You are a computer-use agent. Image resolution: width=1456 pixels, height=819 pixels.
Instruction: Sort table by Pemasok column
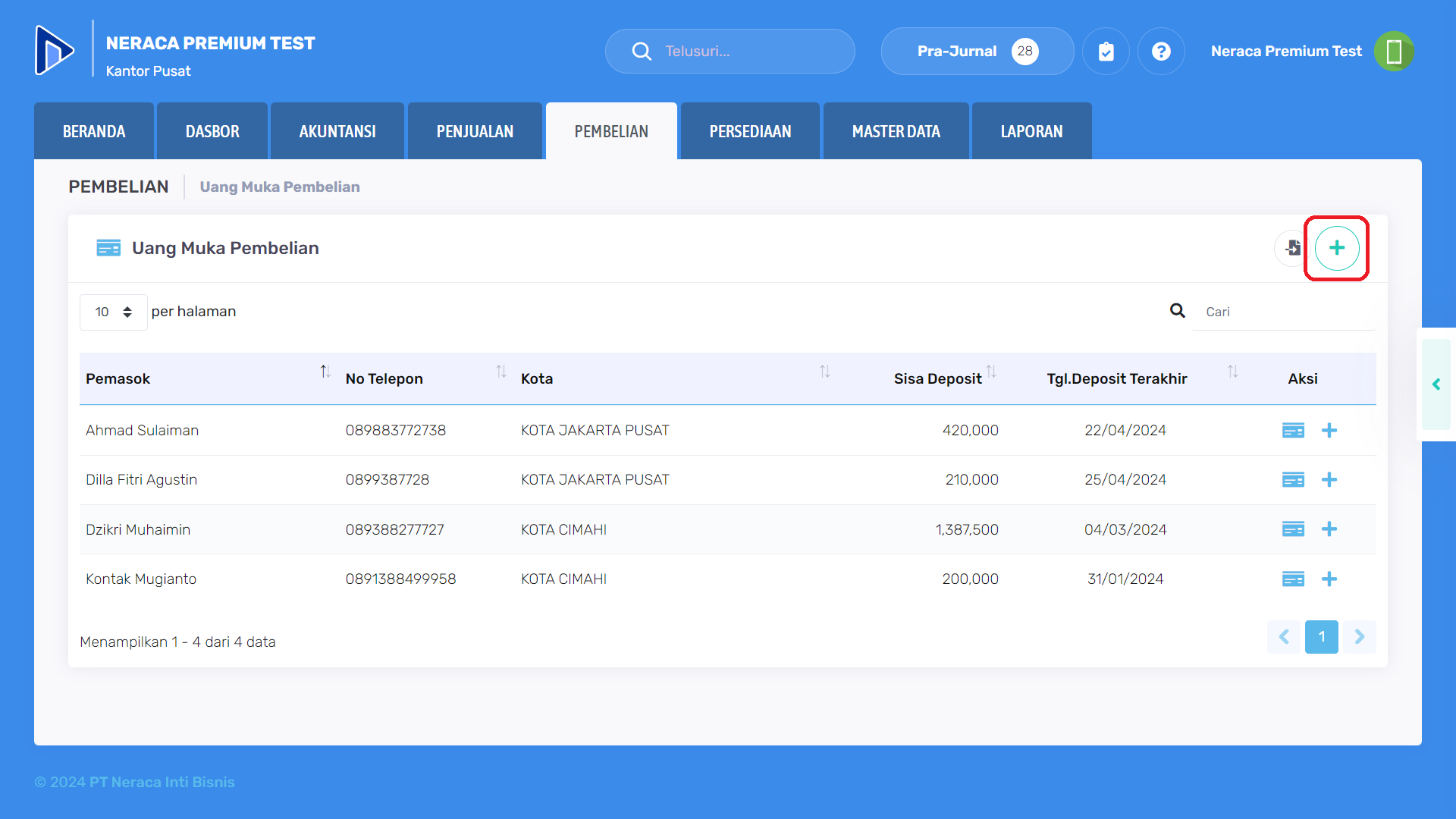coord(325,372)
